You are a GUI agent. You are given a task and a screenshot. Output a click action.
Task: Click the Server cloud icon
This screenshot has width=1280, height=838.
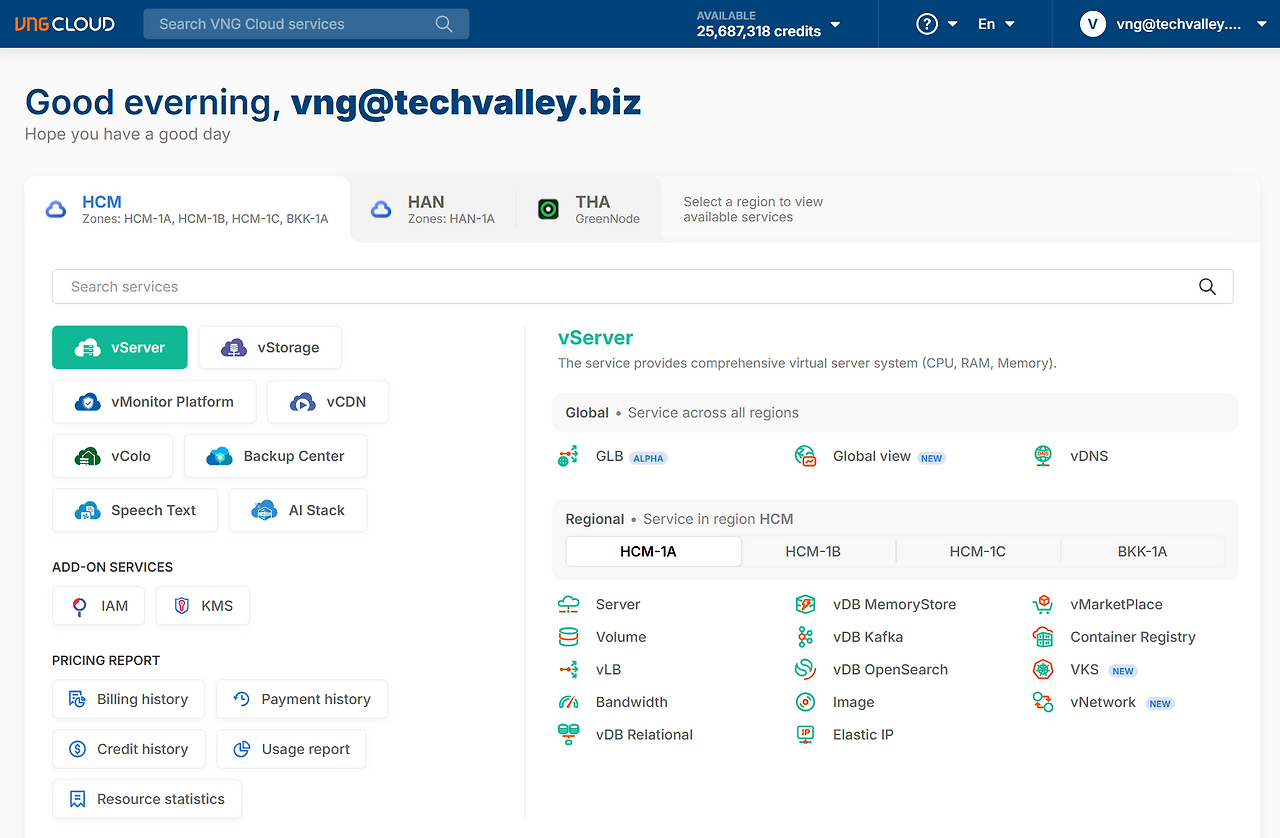pos(568,604)
